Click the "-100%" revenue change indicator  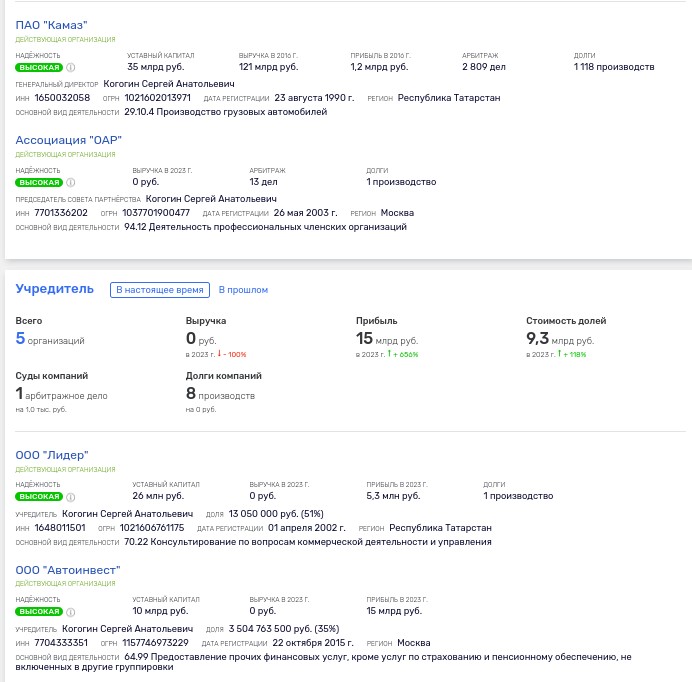point(232,354)
